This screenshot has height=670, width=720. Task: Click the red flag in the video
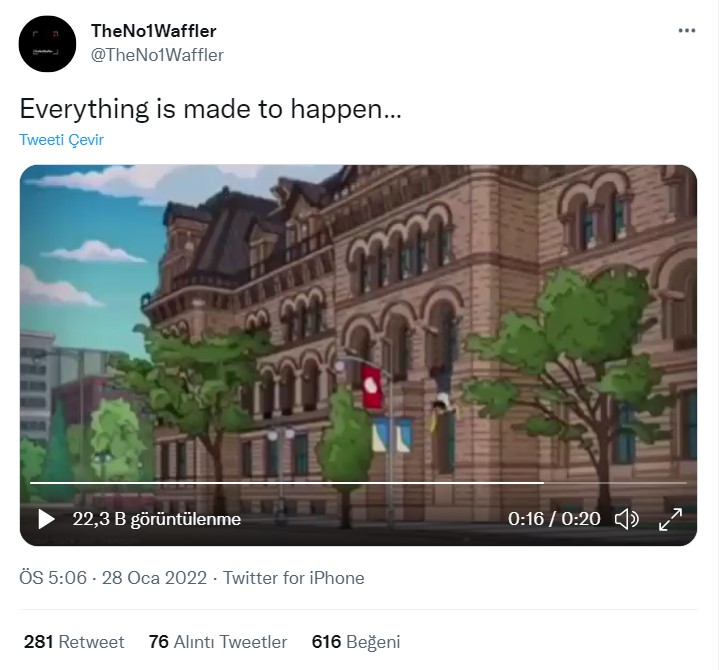click(371, 387)
